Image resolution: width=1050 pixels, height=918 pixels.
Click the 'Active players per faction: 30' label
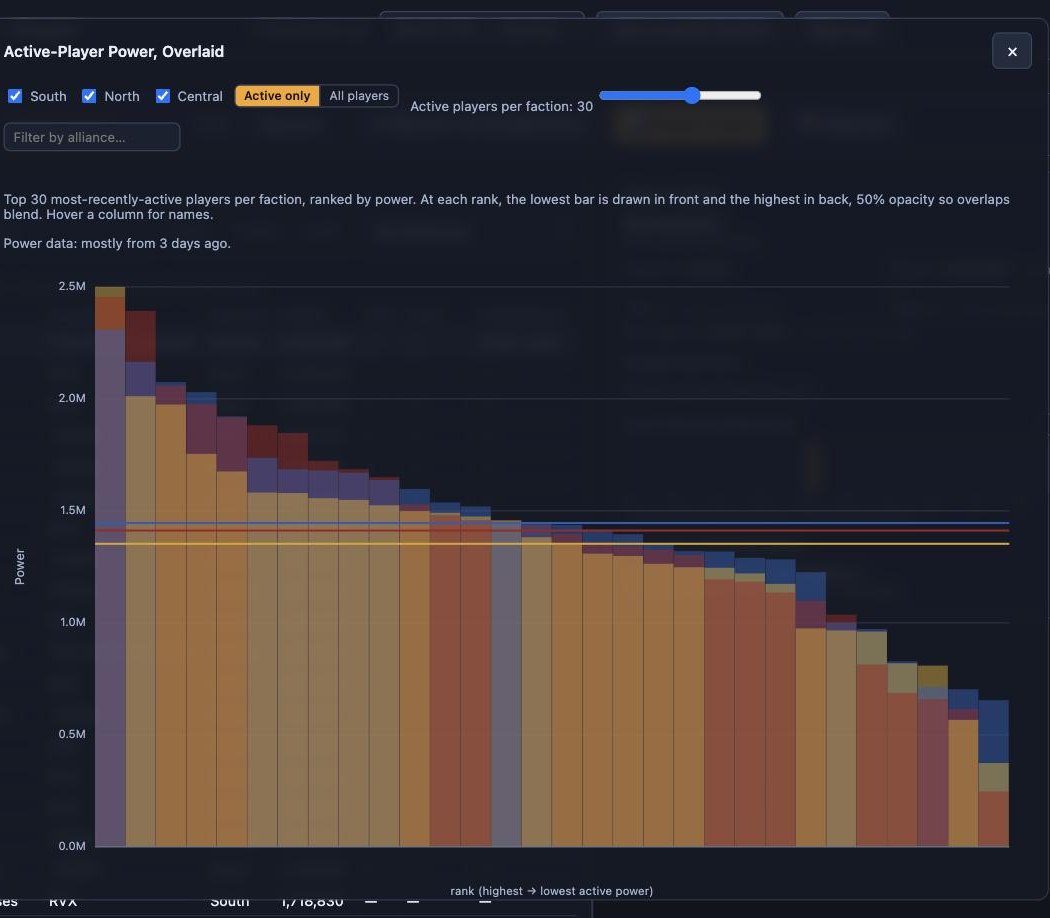click(x=501, y=106)
